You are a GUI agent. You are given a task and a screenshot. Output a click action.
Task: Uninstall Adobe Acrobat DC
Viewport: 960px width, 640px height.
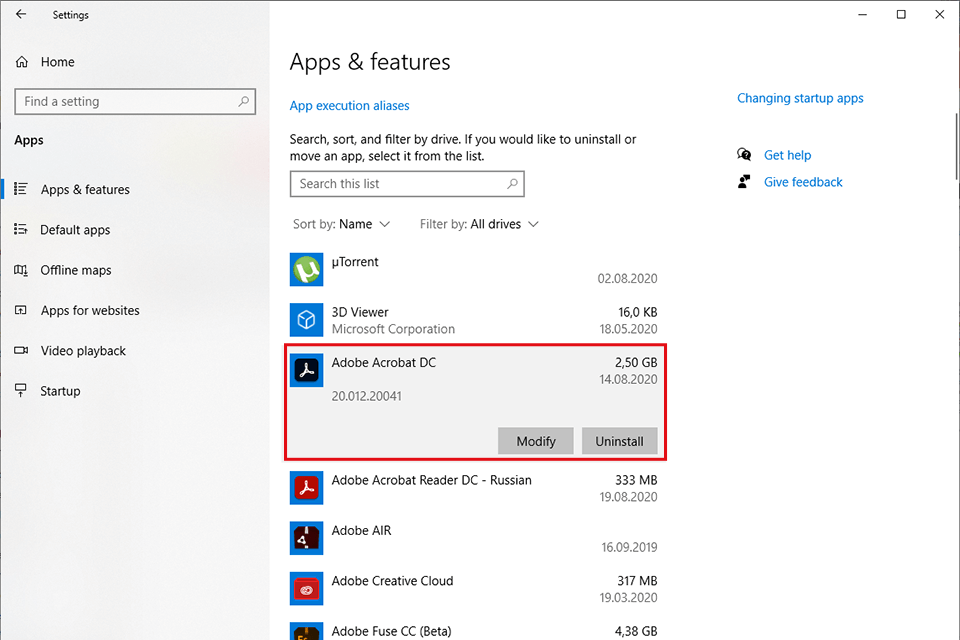point(619,441)
